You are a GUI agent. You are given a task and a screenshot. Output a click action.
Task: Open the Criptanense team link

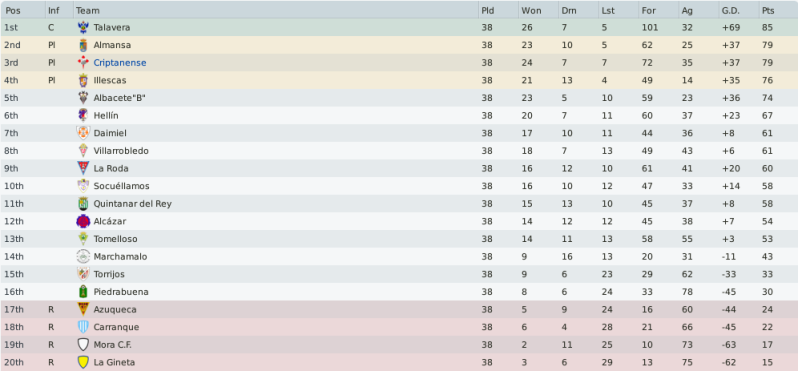[x=120, y=63]
